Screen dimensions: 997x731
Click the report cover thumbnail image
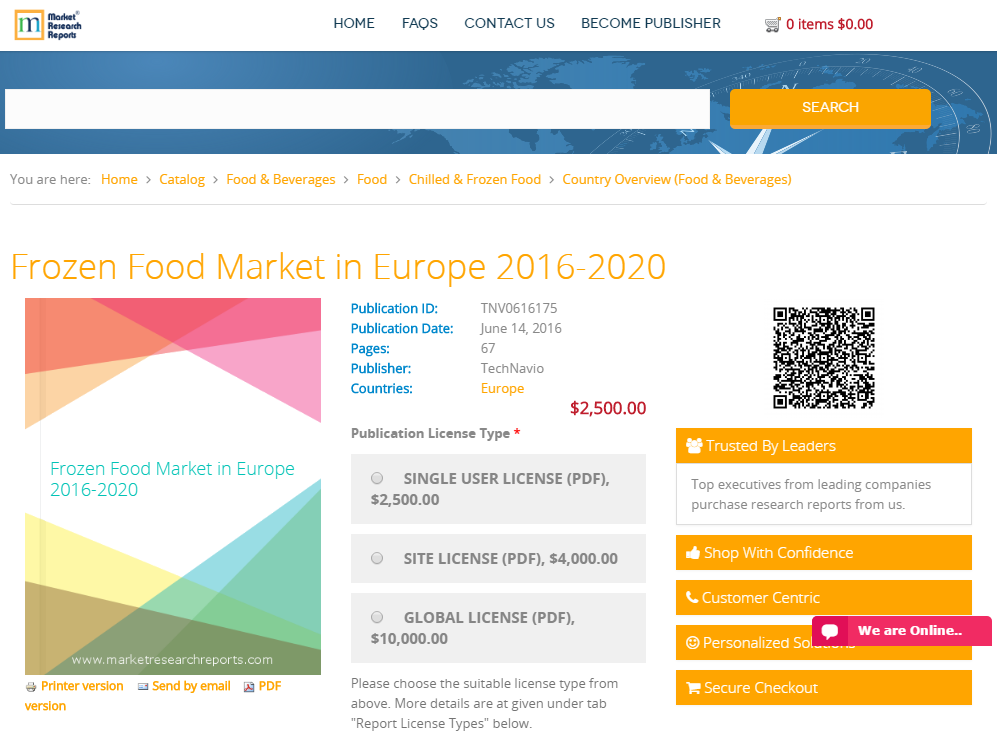(x=173, y=486)
